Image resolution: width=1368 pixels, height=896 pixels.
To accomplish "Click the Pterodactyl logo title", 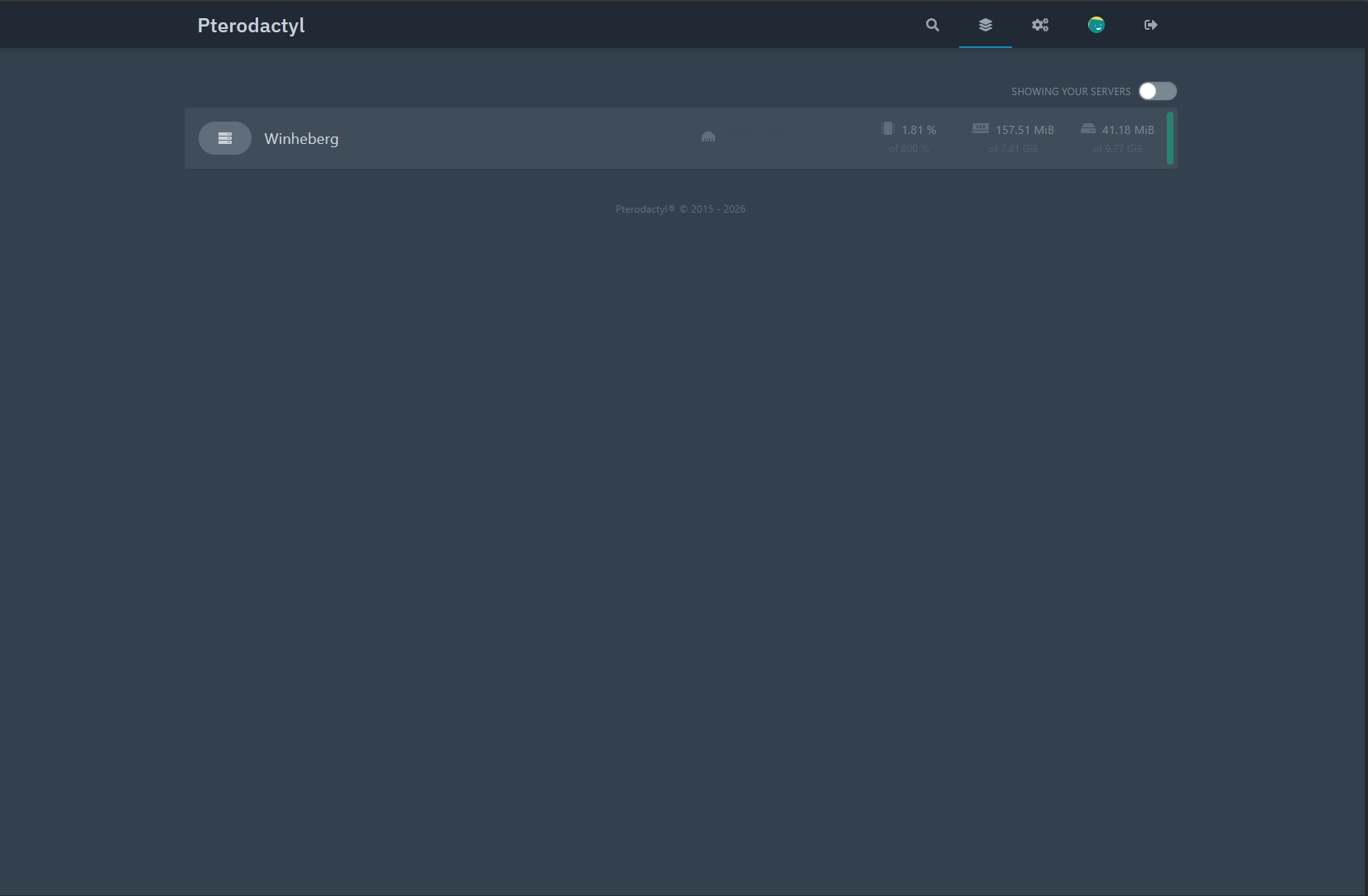I will (x=251, y=26).
